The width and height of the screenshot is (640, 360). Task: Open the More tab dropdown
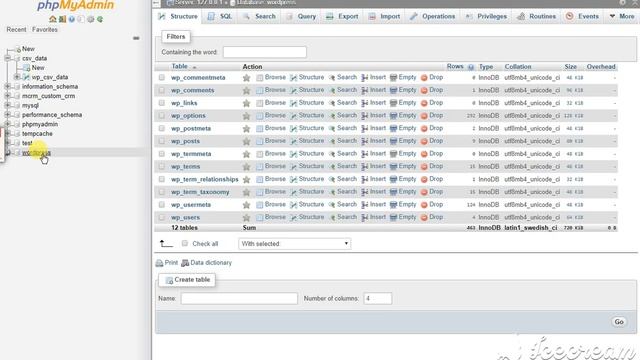(622, 16)
